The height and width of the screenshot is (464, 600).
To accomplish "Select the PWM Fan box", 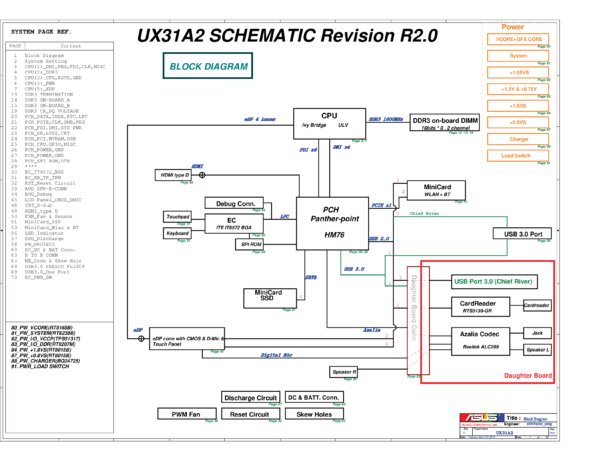I will click(x=187, y=414).
